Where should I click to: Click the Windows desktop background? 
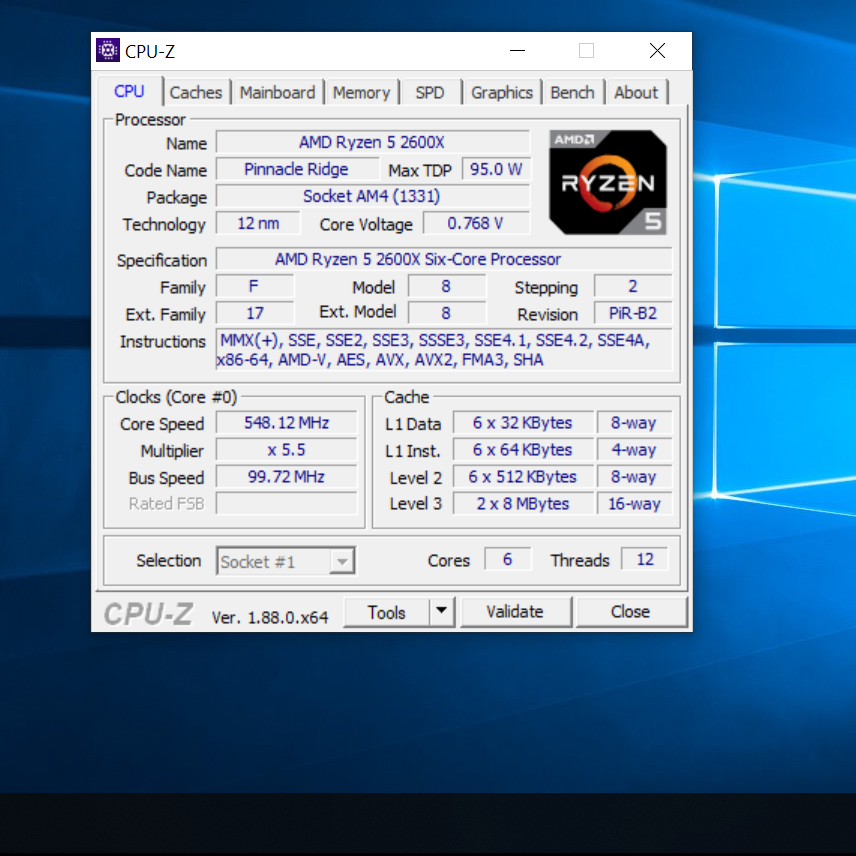[x=780, y=700]
